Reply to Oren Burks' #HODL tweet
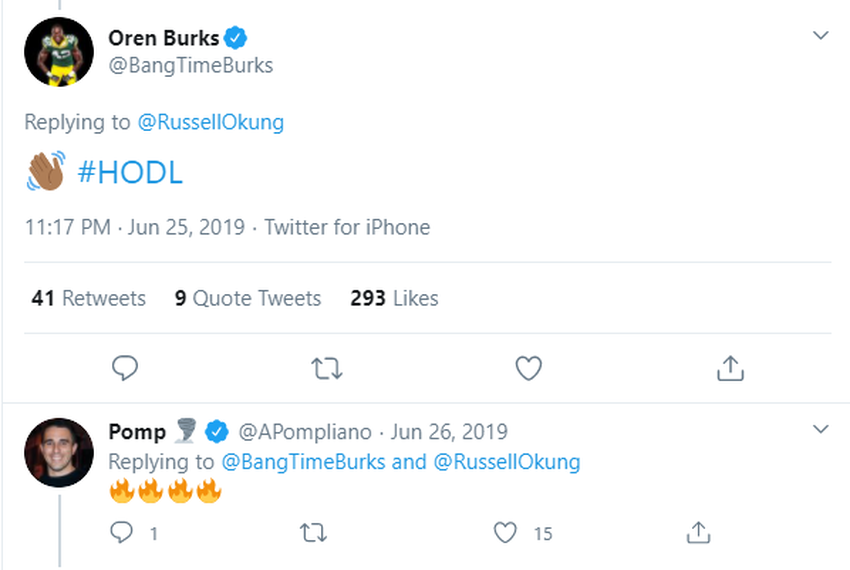850x570 pixels. pos(124,369)
